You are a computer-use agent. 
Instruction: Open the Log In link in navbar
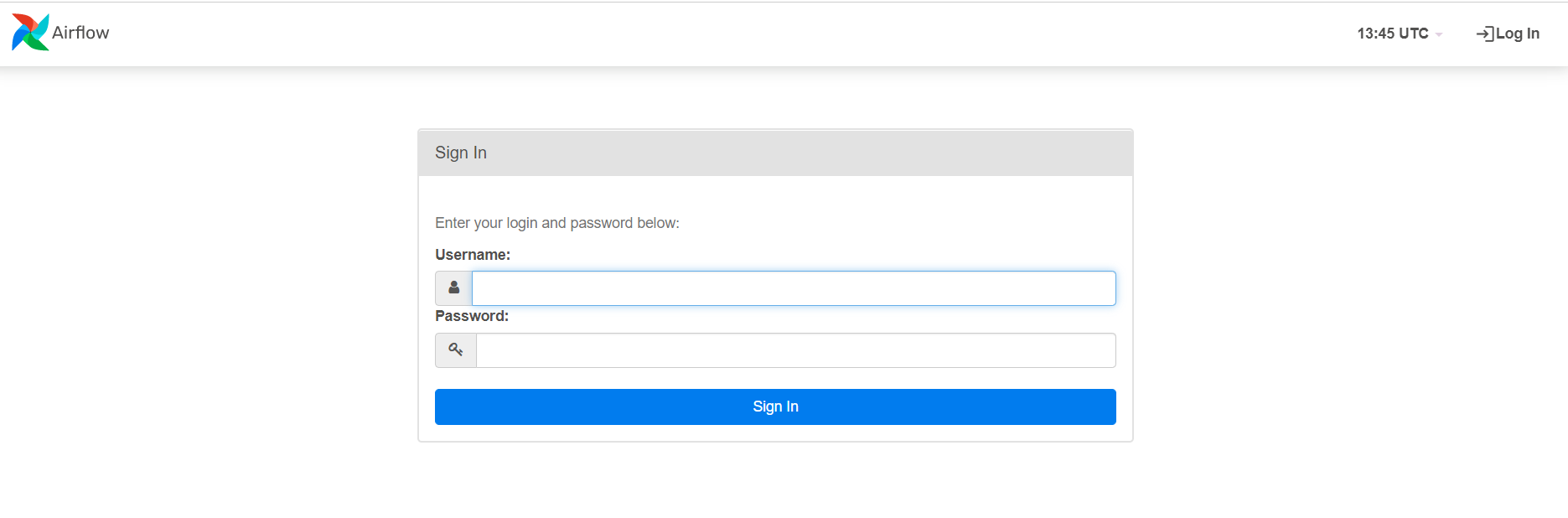click(x=1508, y=34)
